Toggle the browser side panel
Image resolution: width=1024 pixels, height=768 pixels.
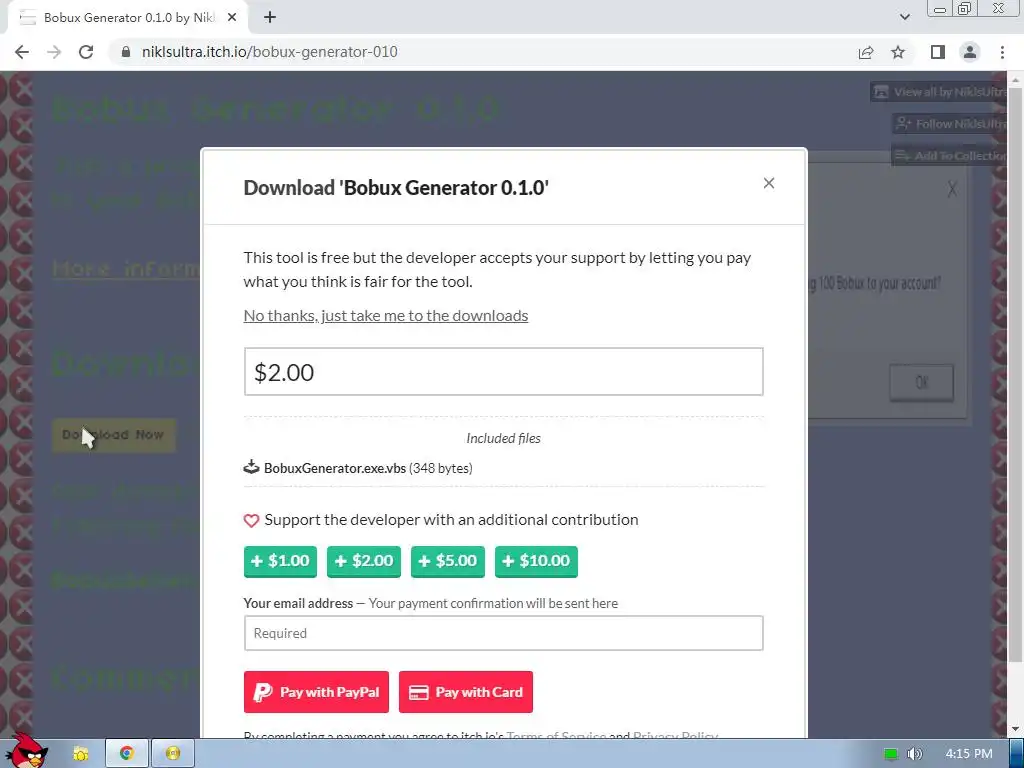(938, 52)
